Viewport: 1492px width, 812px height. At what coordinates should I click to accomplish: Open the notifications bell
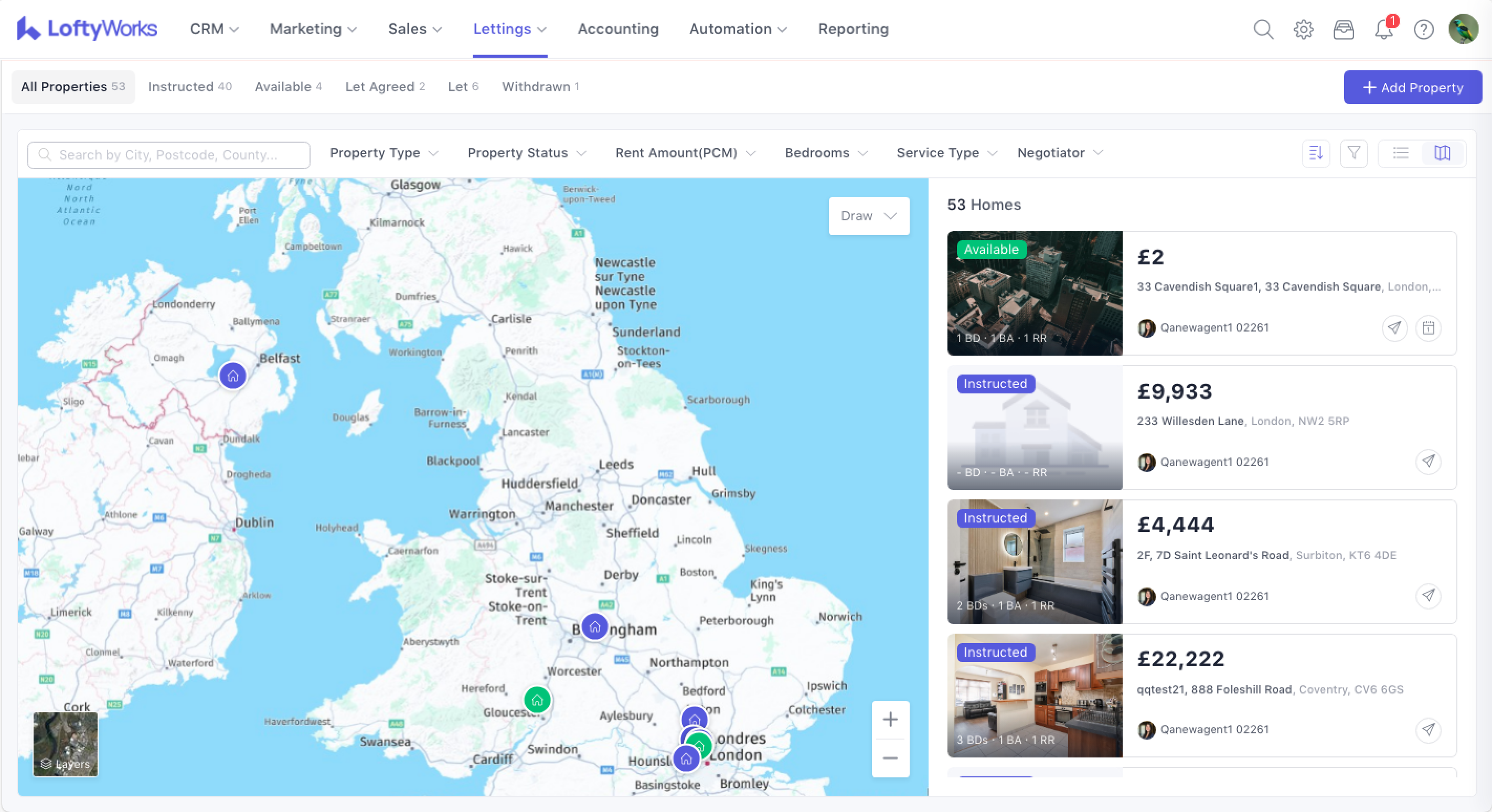click(1384, 29)
